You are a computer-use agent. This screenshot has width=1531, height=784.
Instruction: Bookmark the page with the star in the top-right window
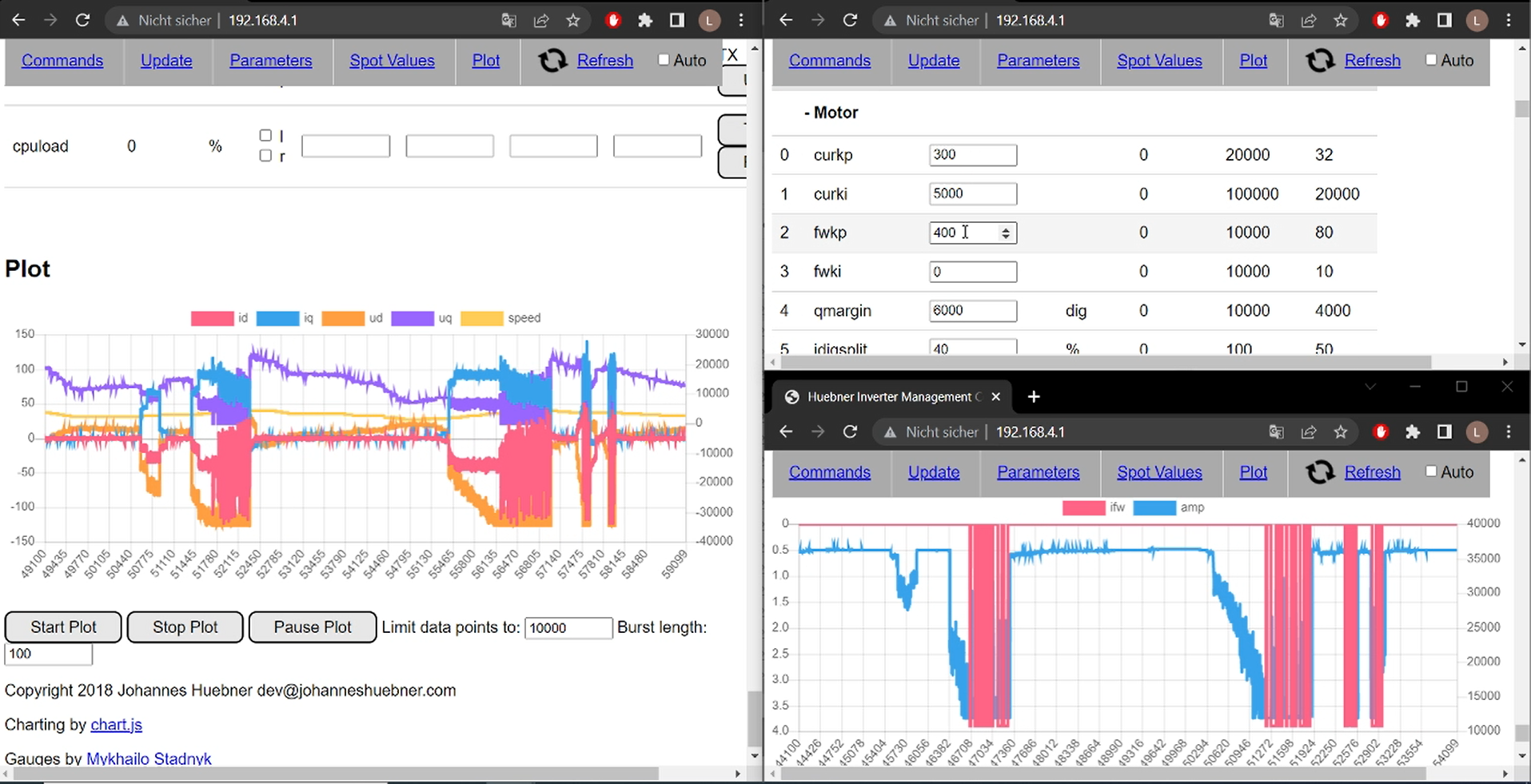(1341, 20)
